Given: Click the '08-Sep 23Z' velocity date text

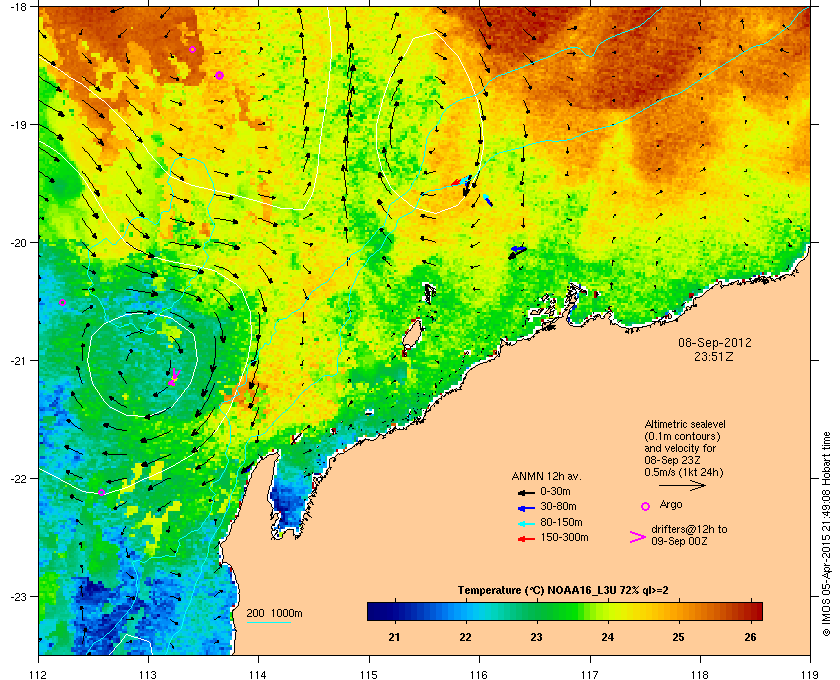Looking at the screenshot, I should click(x=672, y=461).
